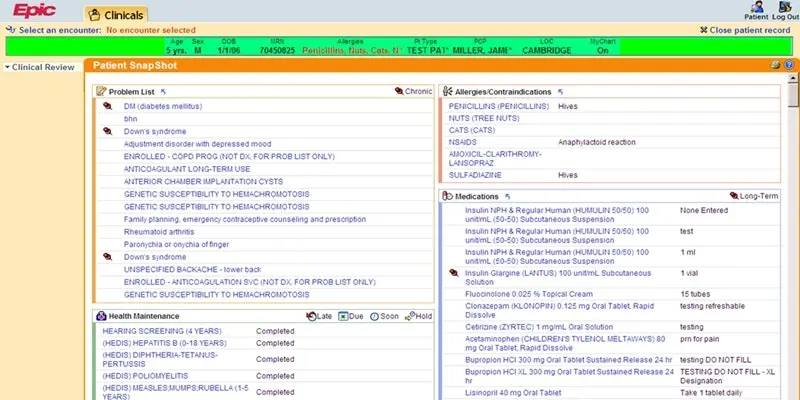Screen dimensions: 800x400
Task: Open the NSAIDS allergy entry
Action: pos(462,142)
